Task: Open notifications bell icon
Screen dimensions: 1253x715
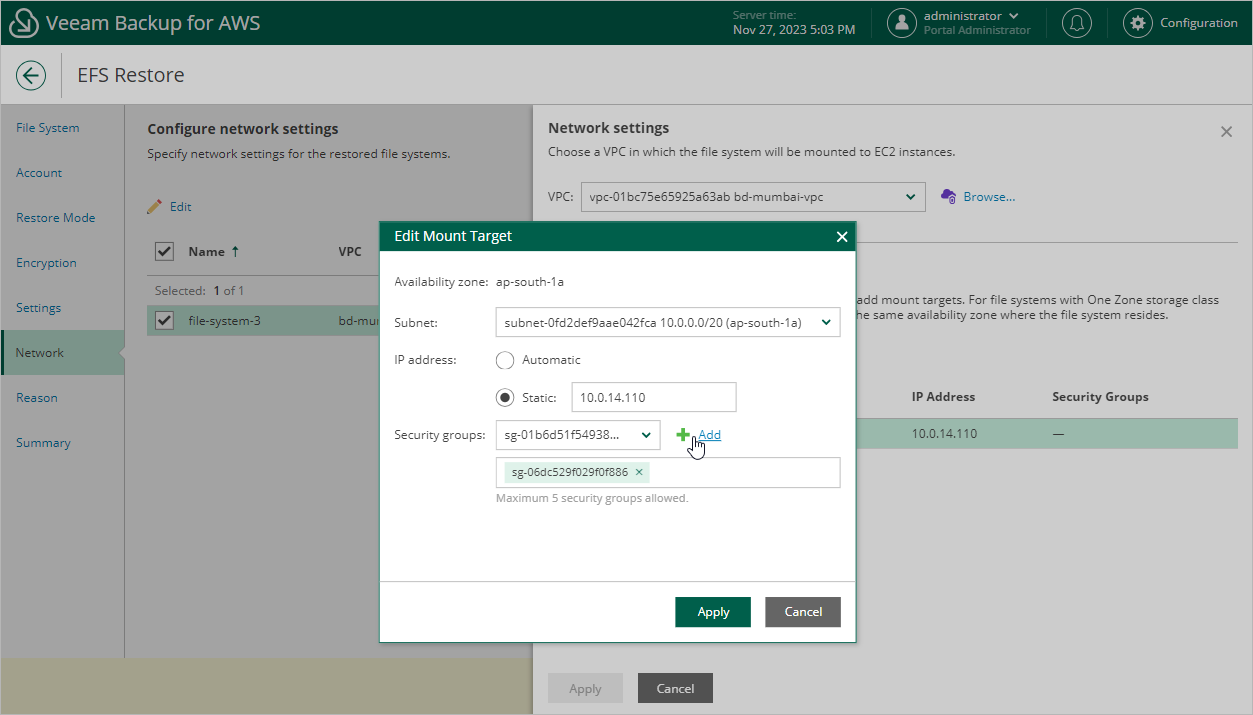Action: click(x=1077, y=23)
